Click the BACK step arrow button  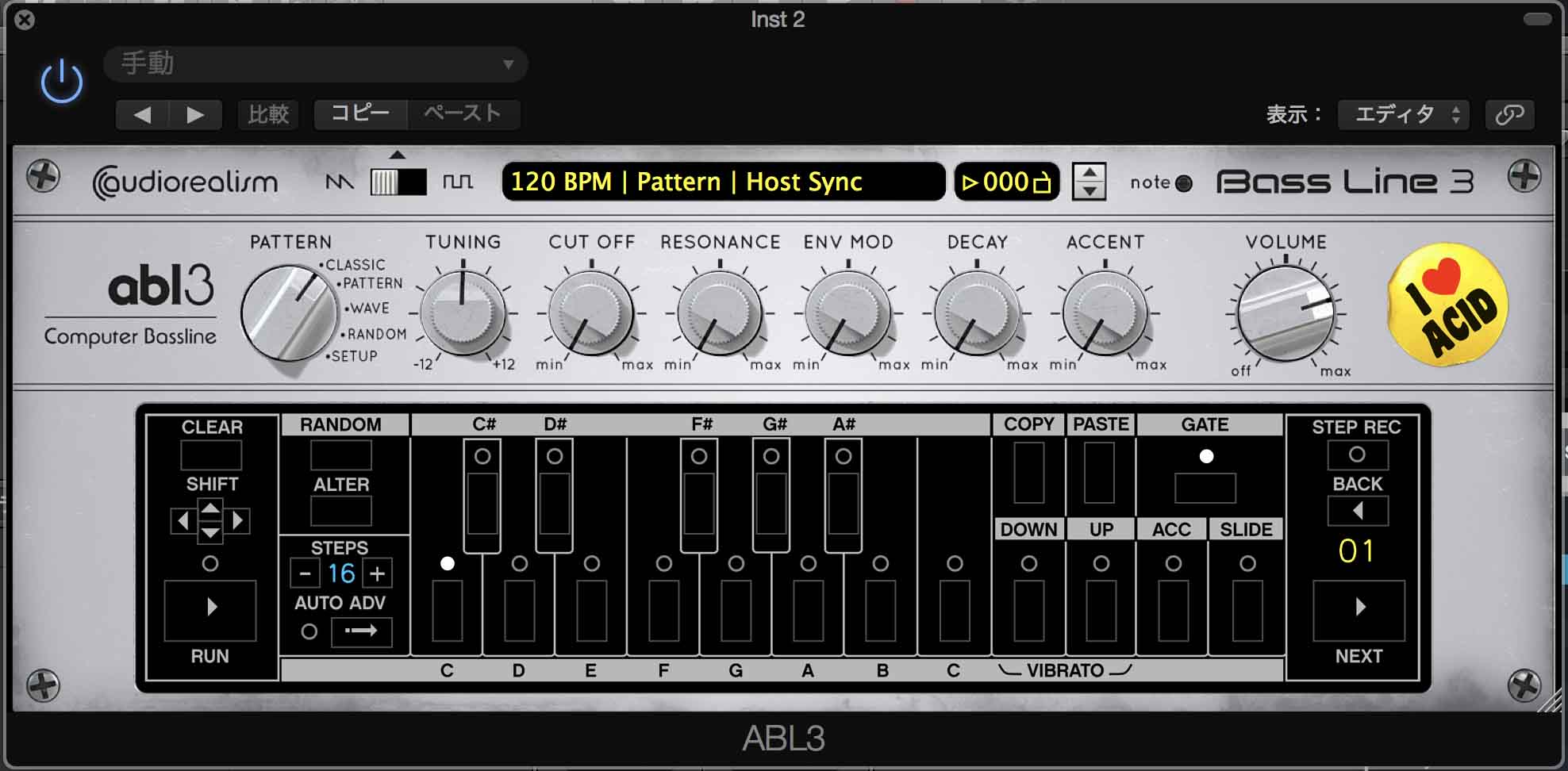click(1358, 511)
